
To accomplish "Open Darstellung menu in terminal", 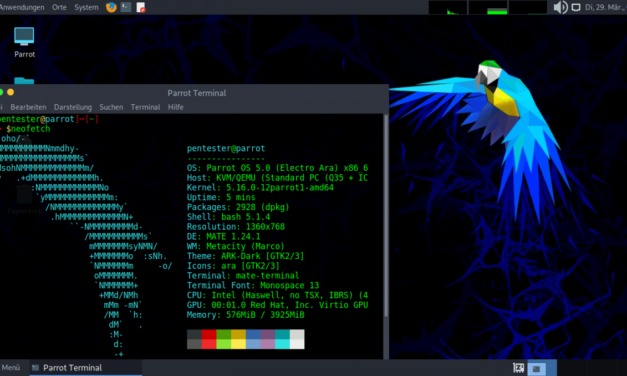I will [73, 107].
